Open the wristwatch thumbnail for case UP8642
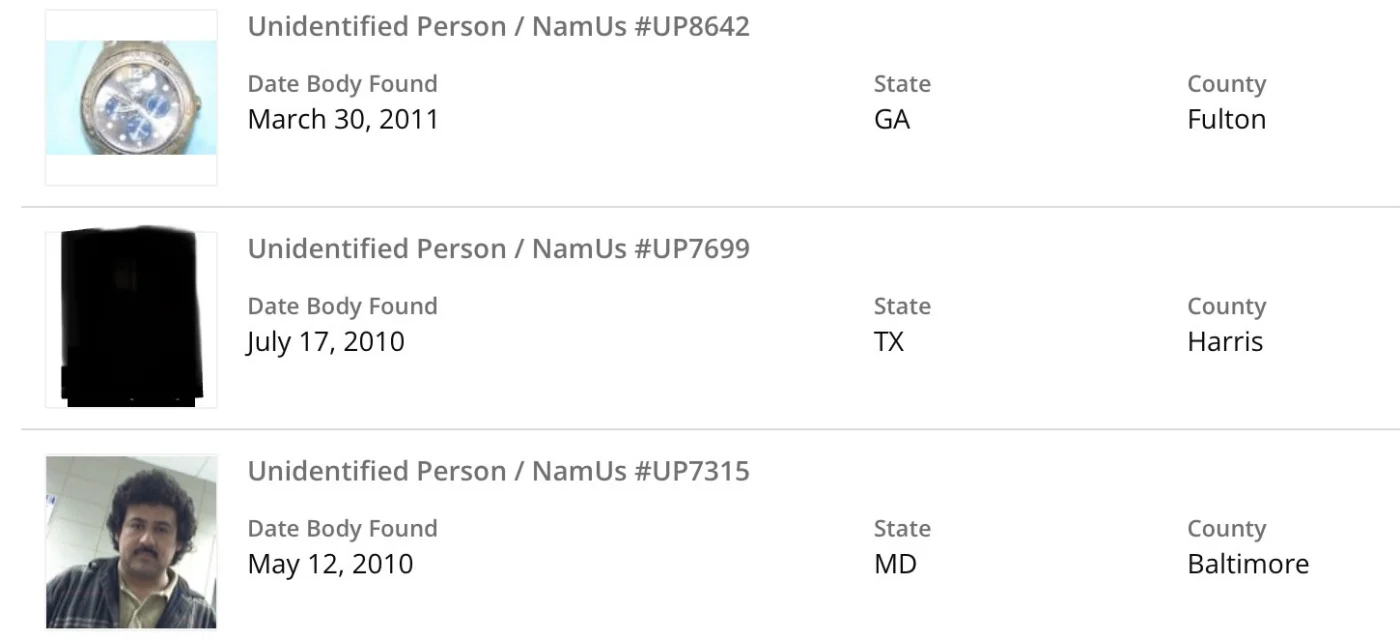 pyautogui.click(x=131, y=98)
